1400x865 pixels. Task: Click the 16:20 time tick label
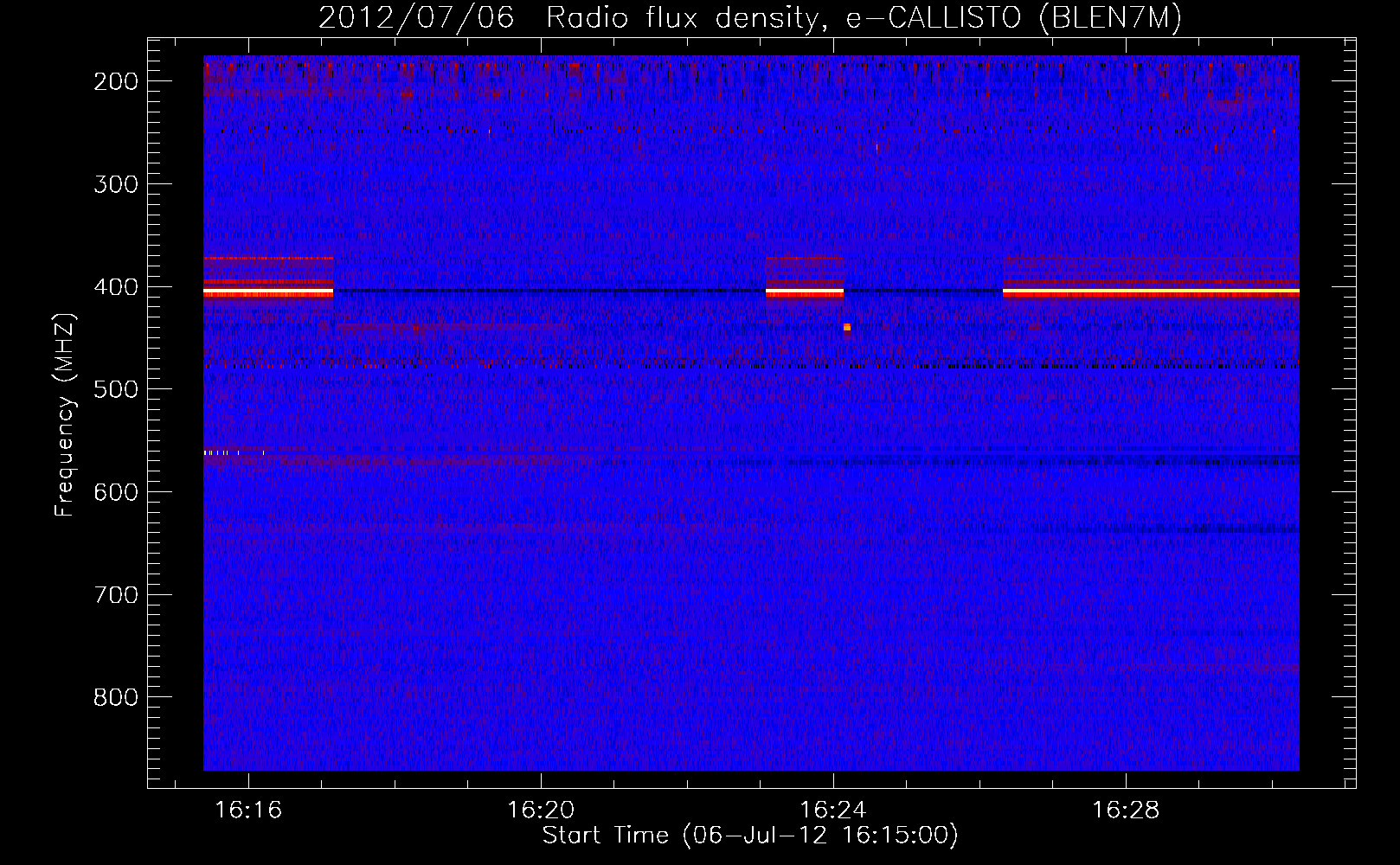[541, 811]
